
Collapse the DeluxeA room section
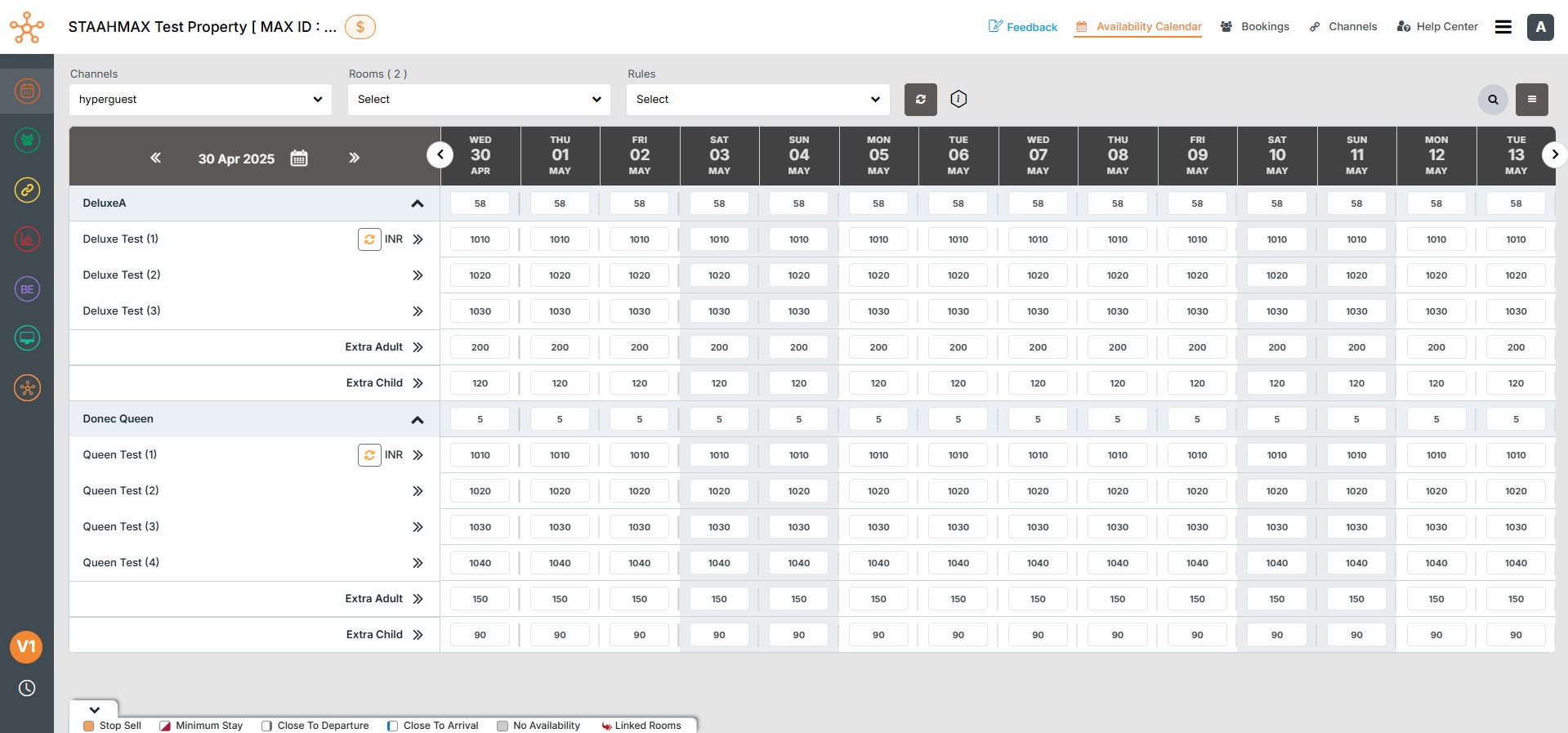click(418, 203)
